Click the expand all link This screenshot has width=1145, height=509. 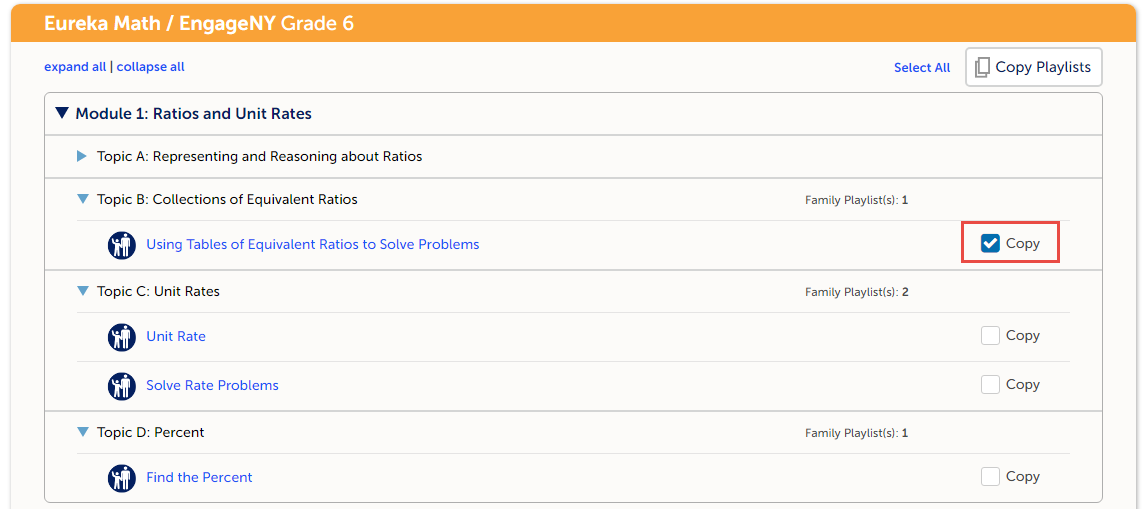click(x=75, y=67)
